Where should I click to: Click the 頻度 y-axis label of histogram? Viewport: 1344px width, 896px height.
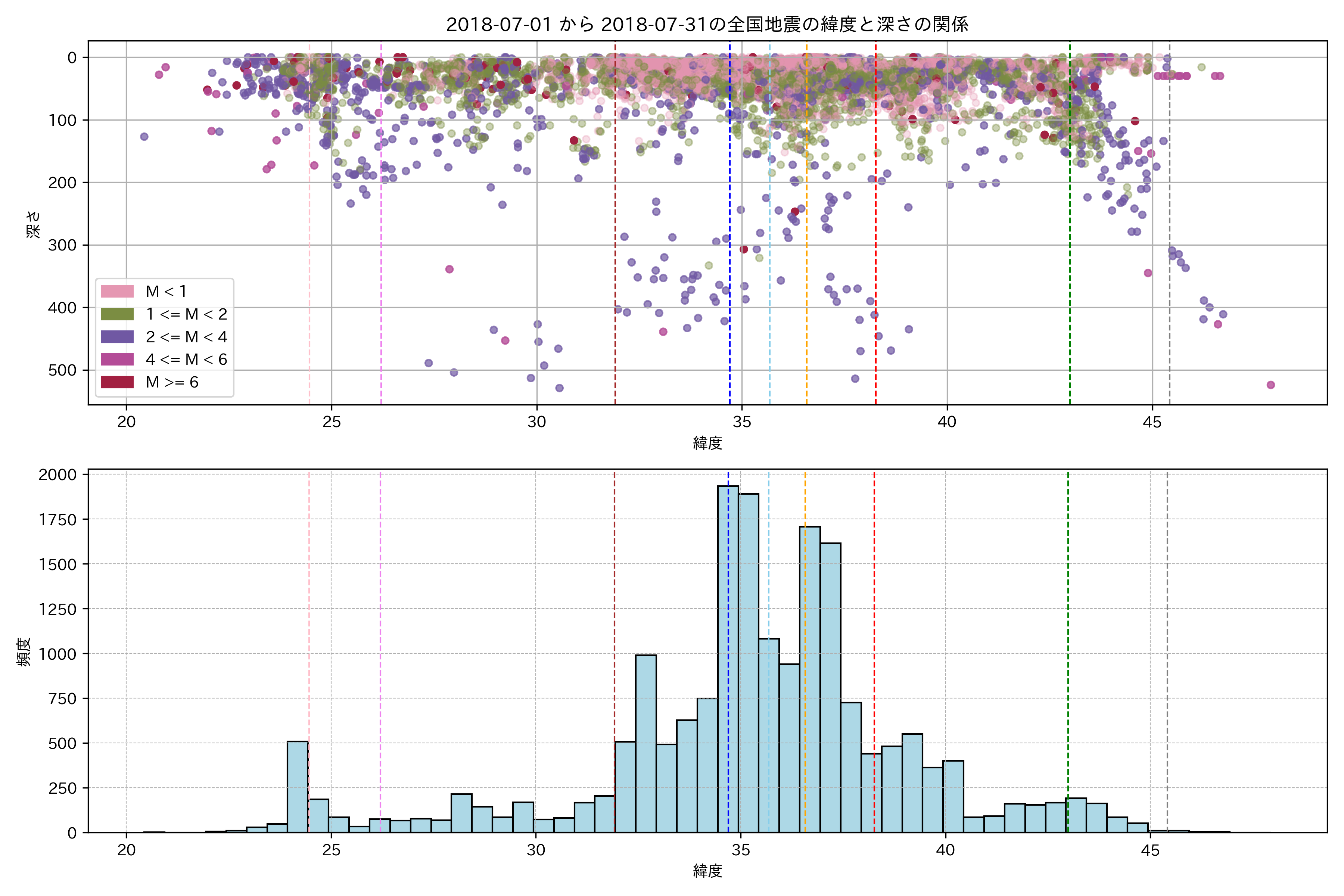(x=24, y=652)
